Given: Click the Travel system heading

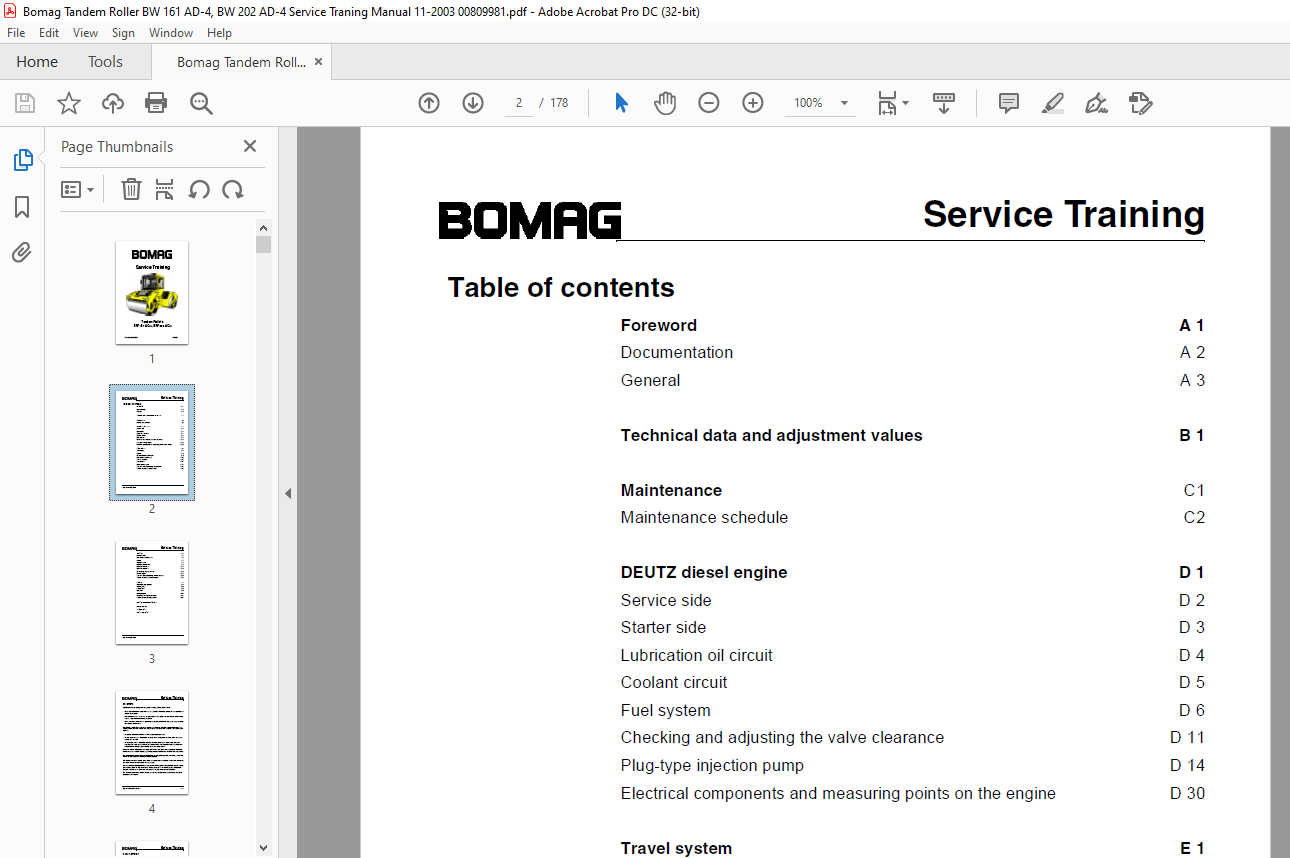Looking at the screenshot, I should [676, 848].
